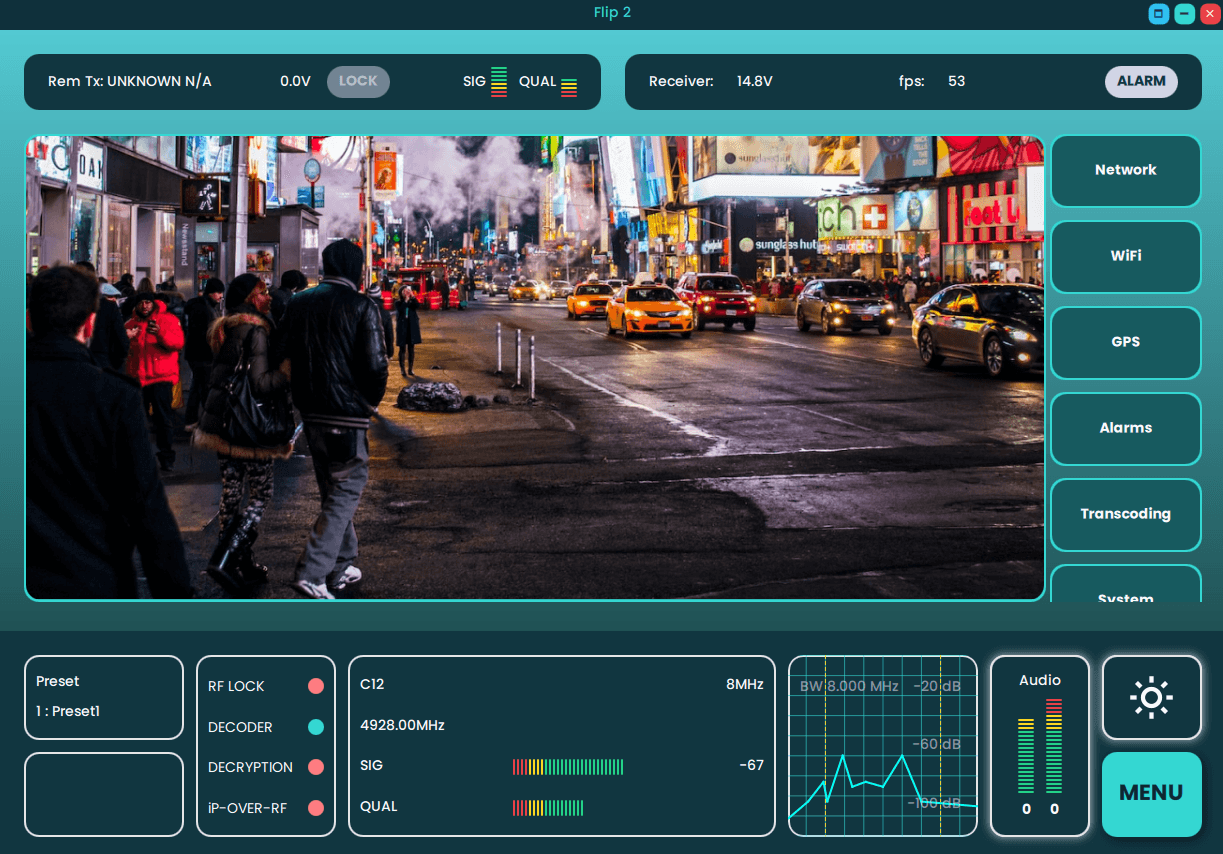Click the top-bar QUAL level meter

tap(569, 88)
